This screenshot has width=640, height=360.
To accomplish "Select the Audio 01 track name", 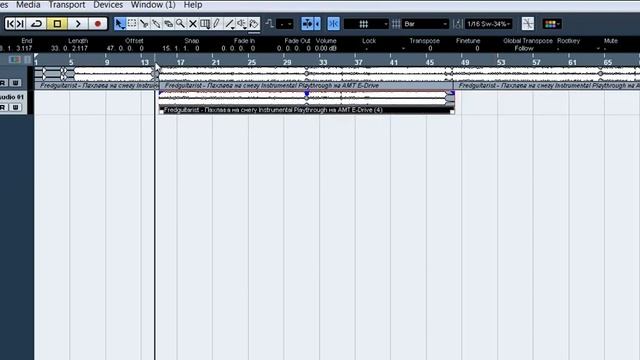I will [12, 97].
